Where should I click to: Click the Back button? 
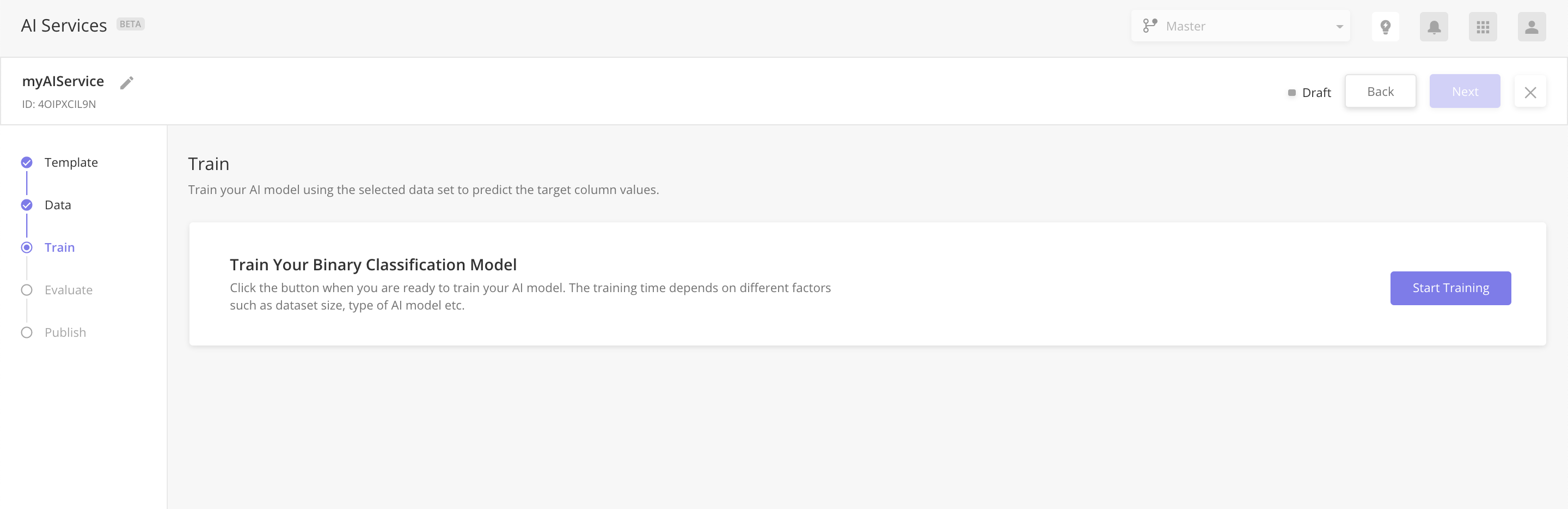pos(1381,91)
